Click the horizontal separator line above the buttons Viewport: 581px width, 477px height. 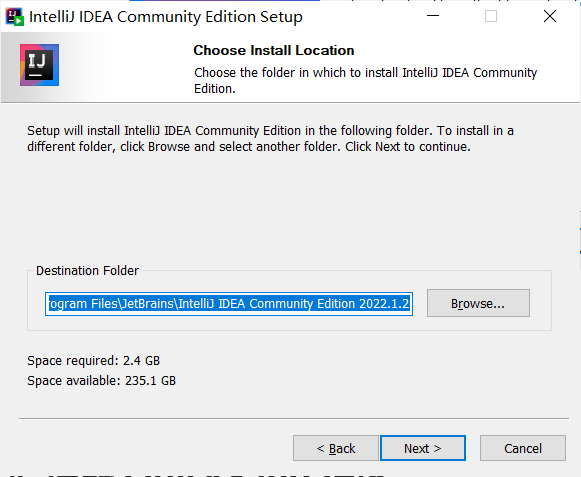pos(294,418)
